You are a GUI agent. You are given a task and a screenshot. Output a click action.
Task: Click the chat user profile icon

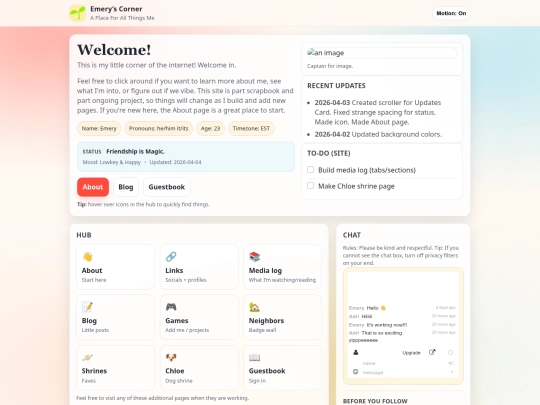coord(356,352)
